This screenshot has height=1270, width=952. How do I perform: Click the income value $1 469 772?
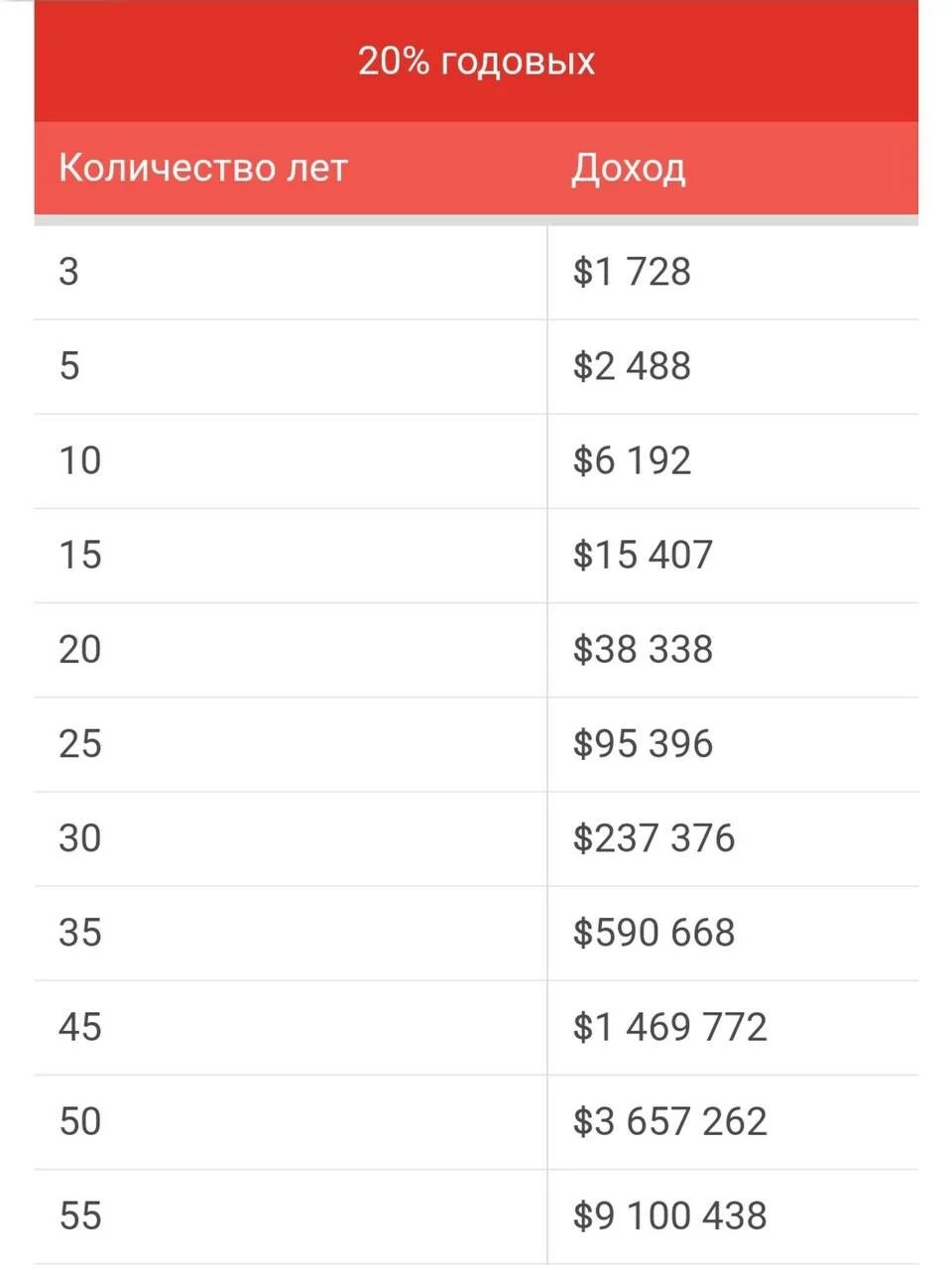click(x=669, y=1027)
